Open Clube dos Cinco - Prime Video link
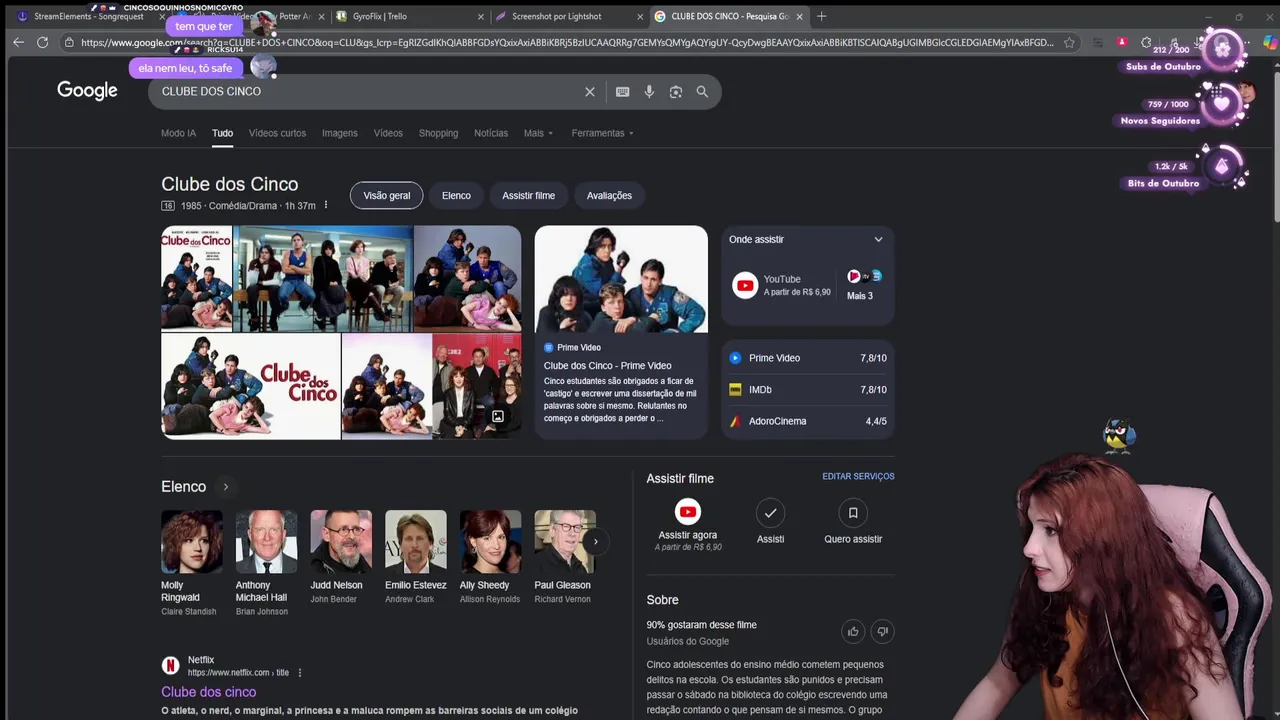 click(x=608, y=366)
